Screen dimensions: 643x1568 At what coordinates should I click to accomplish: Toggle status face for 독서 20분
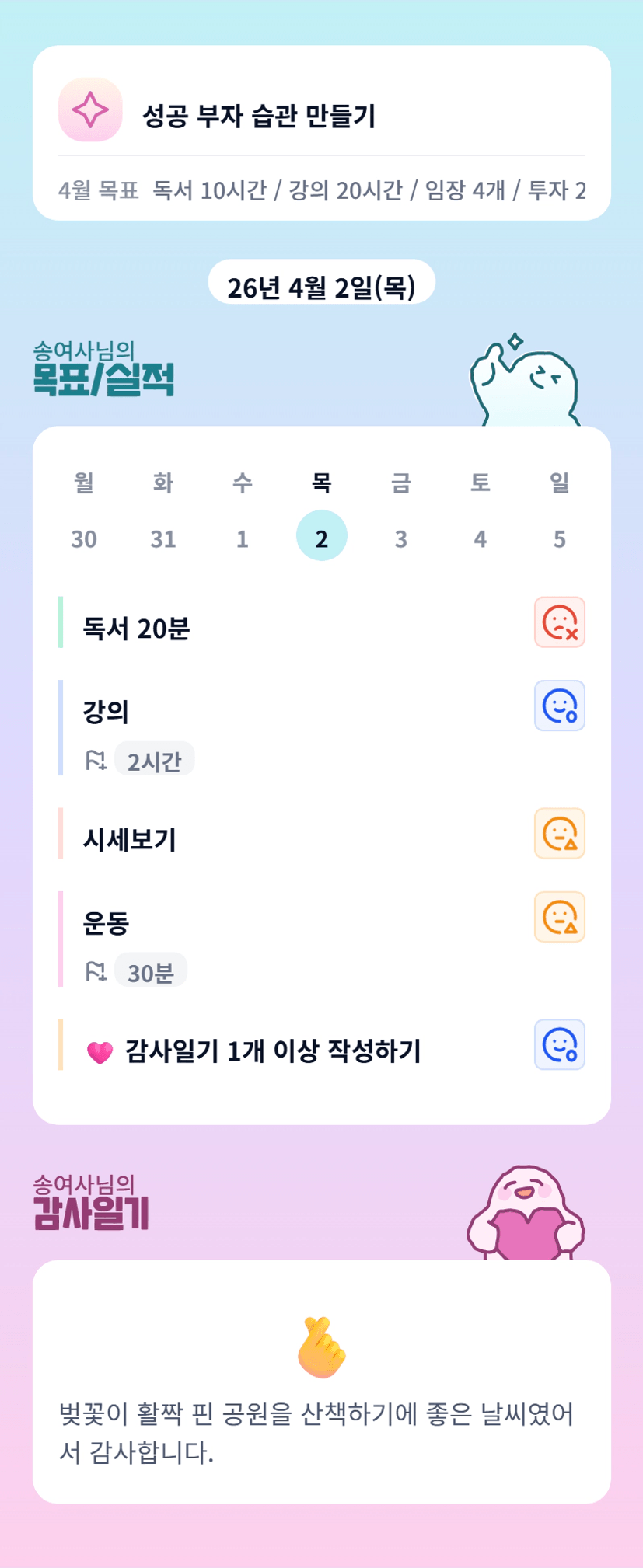point(559,622)
